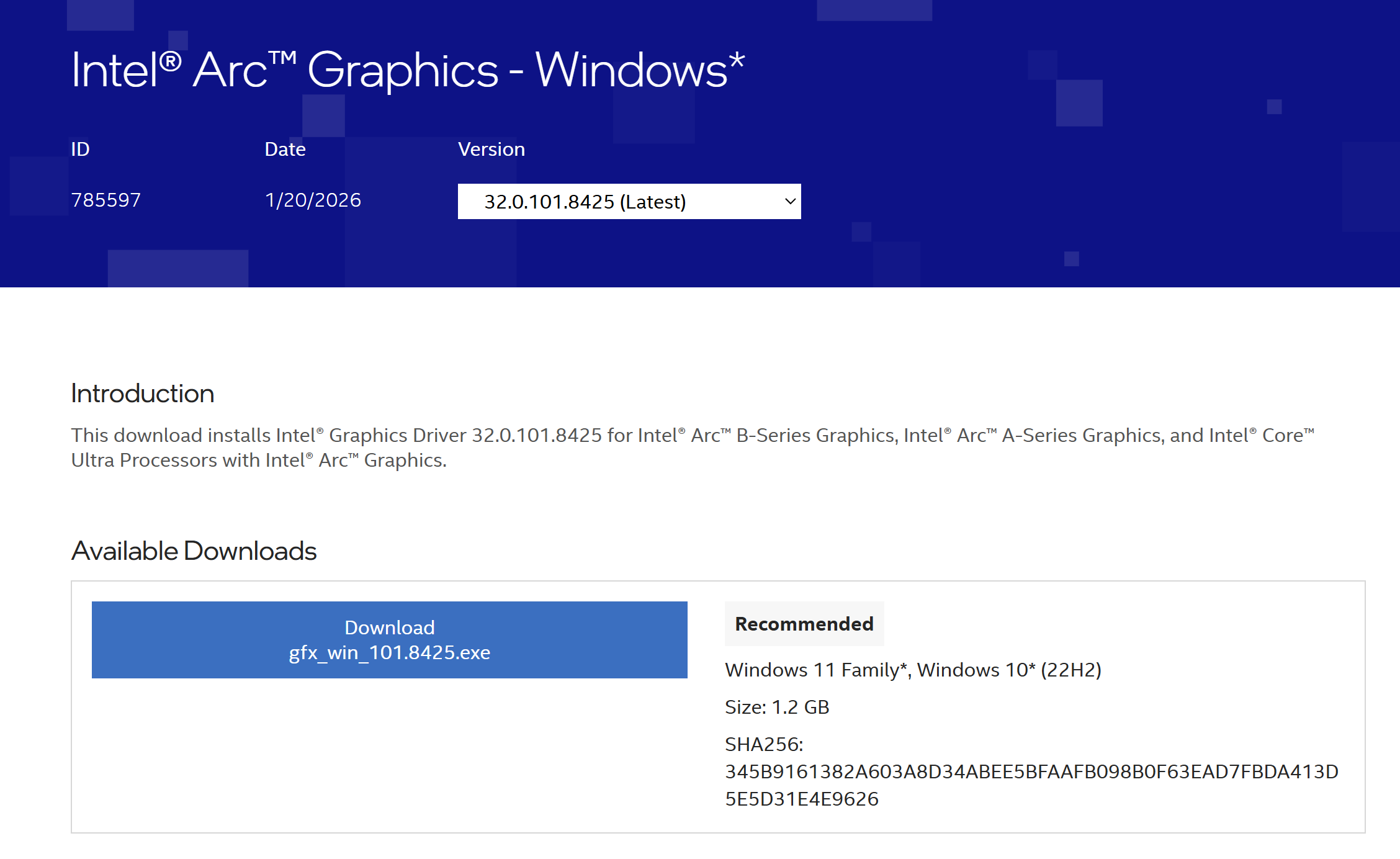Click the Size: 1.2 GB text

pos(776,707)
